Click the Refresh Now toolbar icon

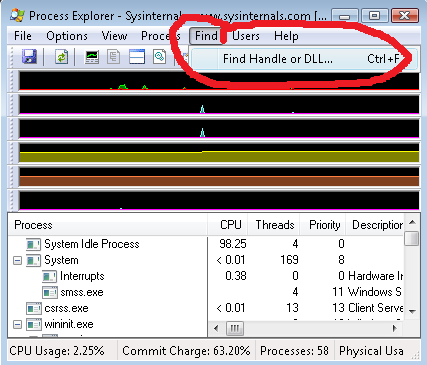pos(61,57)
